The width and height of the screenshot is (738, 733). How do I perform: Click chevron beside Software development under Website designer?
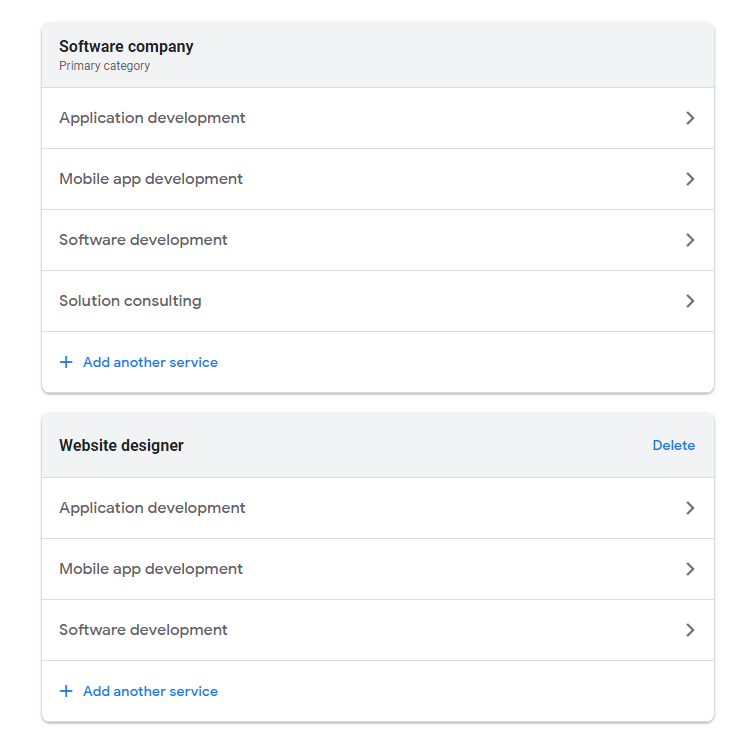point(690,630)
